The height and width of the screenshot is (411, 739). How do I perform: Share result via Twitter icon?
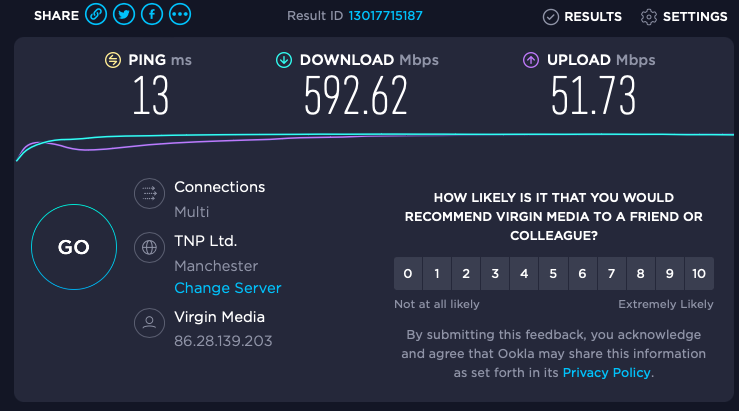pos(124,15)
